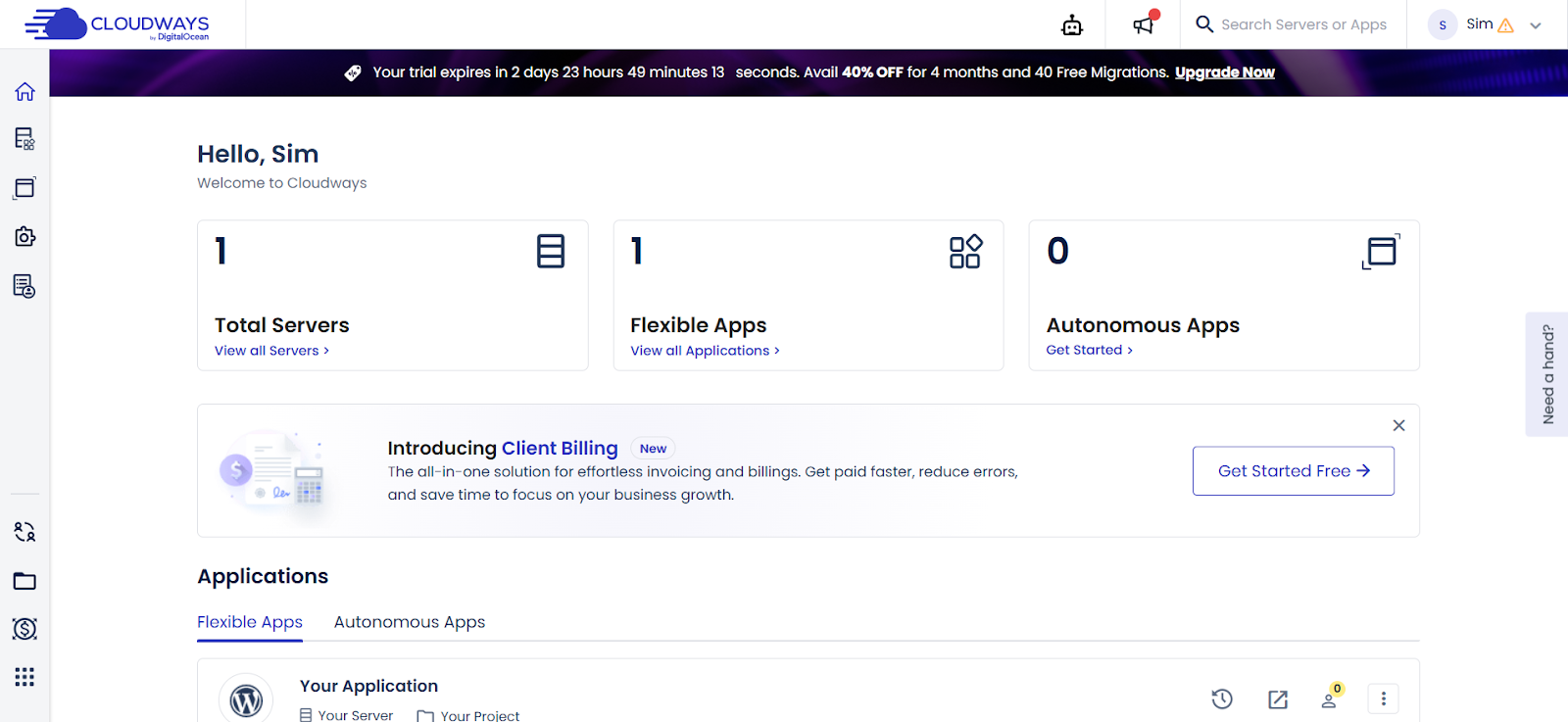Open the dollar coin sidebar icon
This screenshot has height=722, width=1568.
pyautogui.click(x=25, y=629)
